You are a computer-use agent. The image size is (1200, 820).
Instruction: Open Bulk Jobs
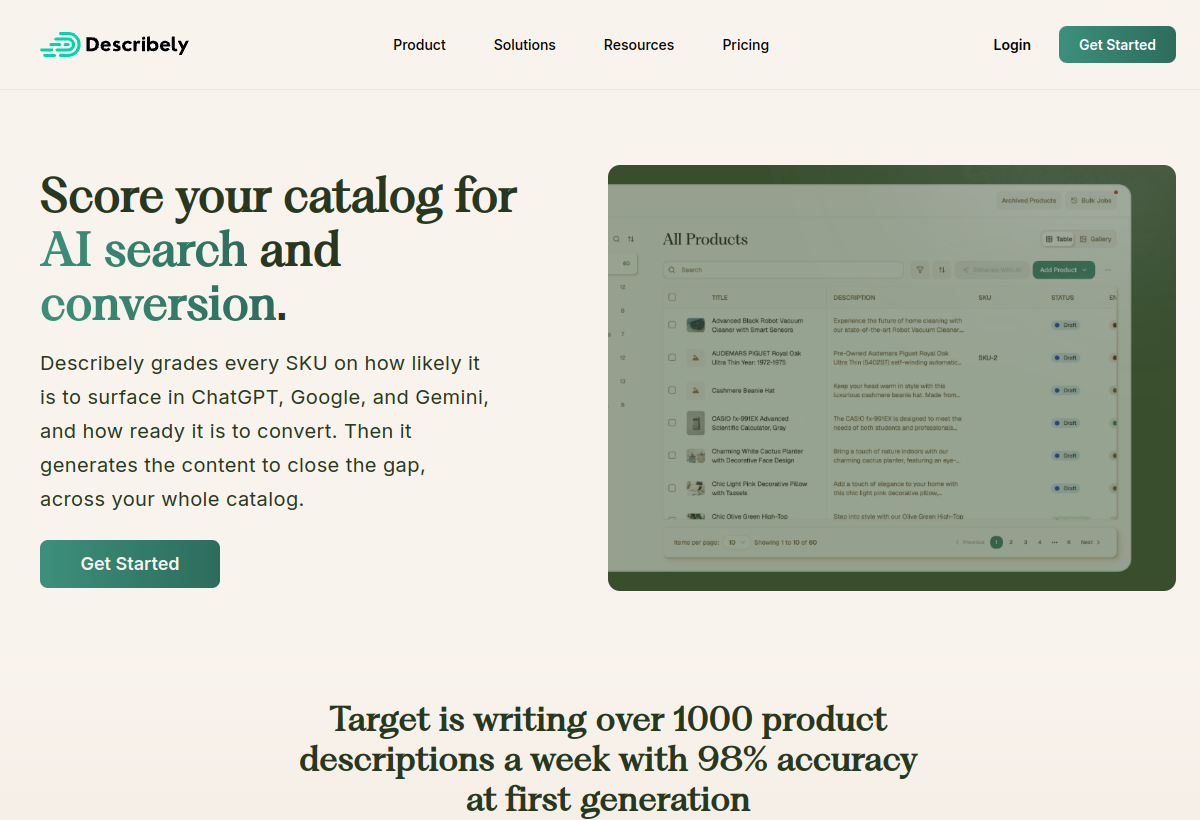coord(1091,201)
